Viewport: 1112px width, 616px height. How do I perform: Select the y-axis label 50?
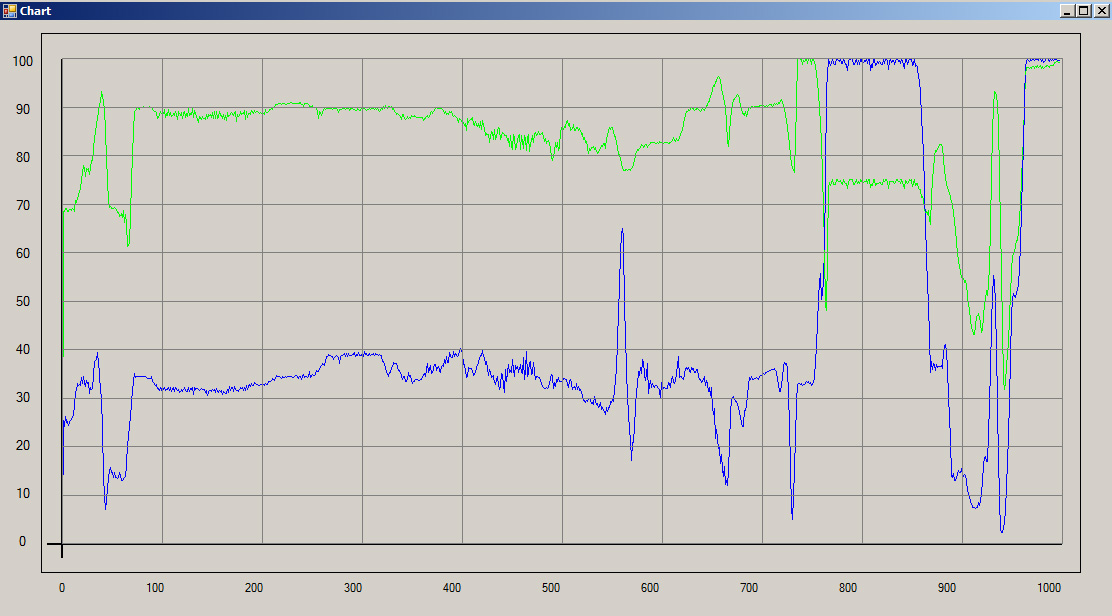click(x=23, y=301)
